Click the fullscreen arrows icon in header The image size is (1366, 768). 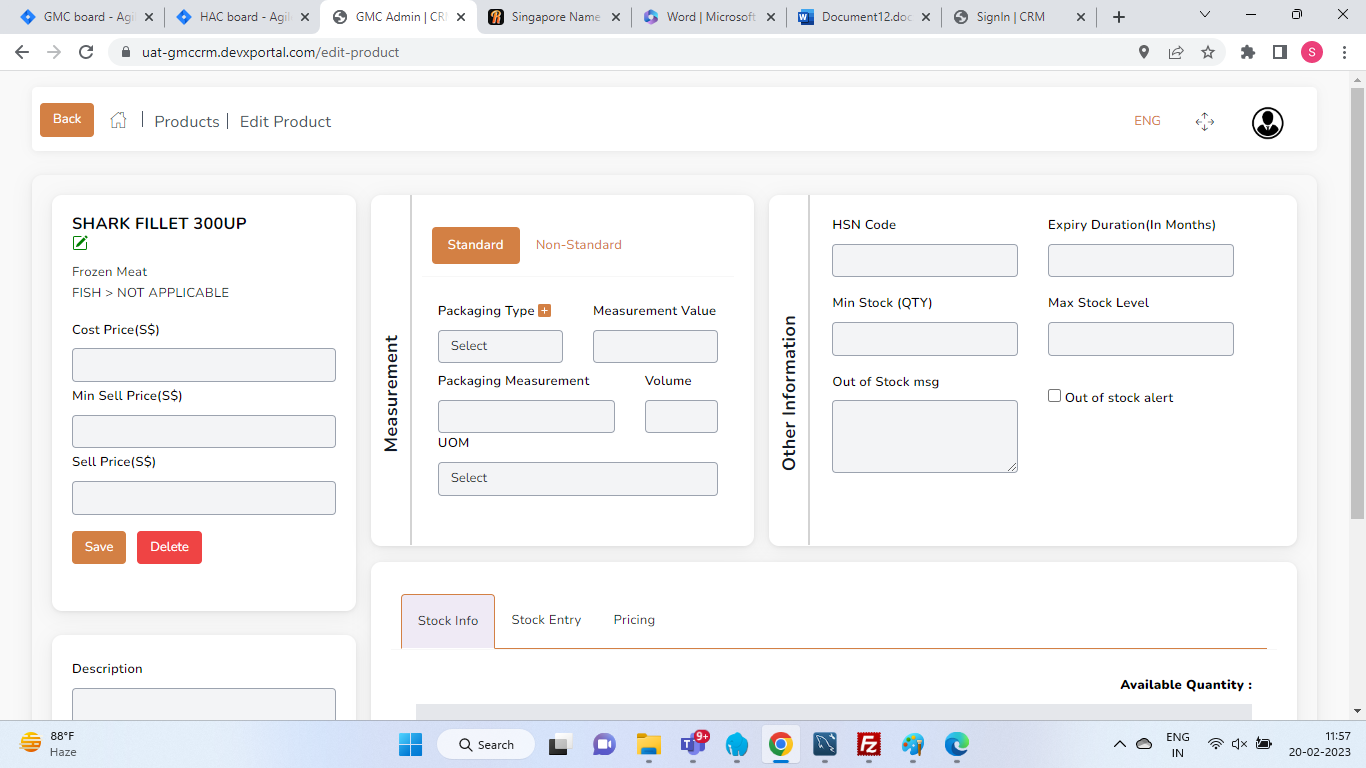coord(1204,122)
